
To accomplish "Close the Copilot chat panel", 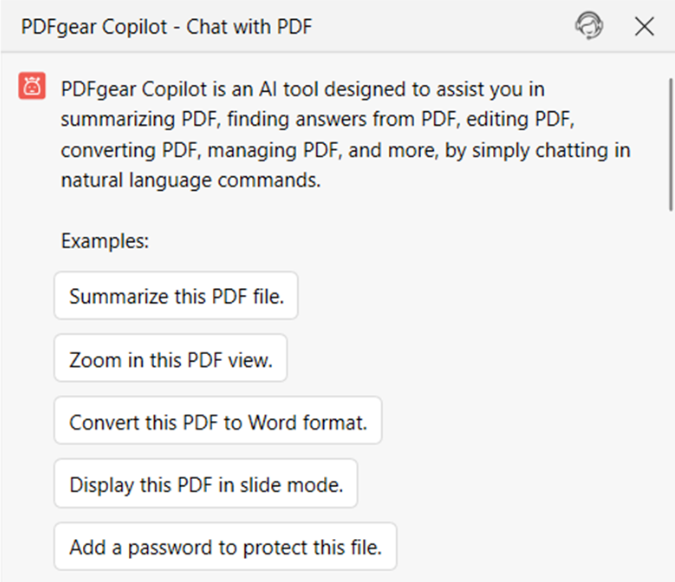I will (x=644, y=26).
